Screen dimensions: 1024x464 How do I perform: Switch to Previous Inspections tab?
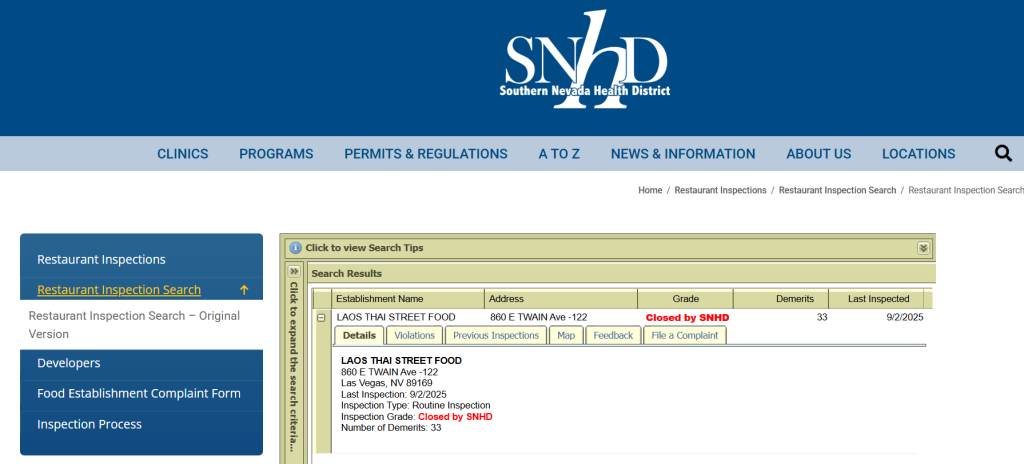pyautogui.click(x=496, y=335)
